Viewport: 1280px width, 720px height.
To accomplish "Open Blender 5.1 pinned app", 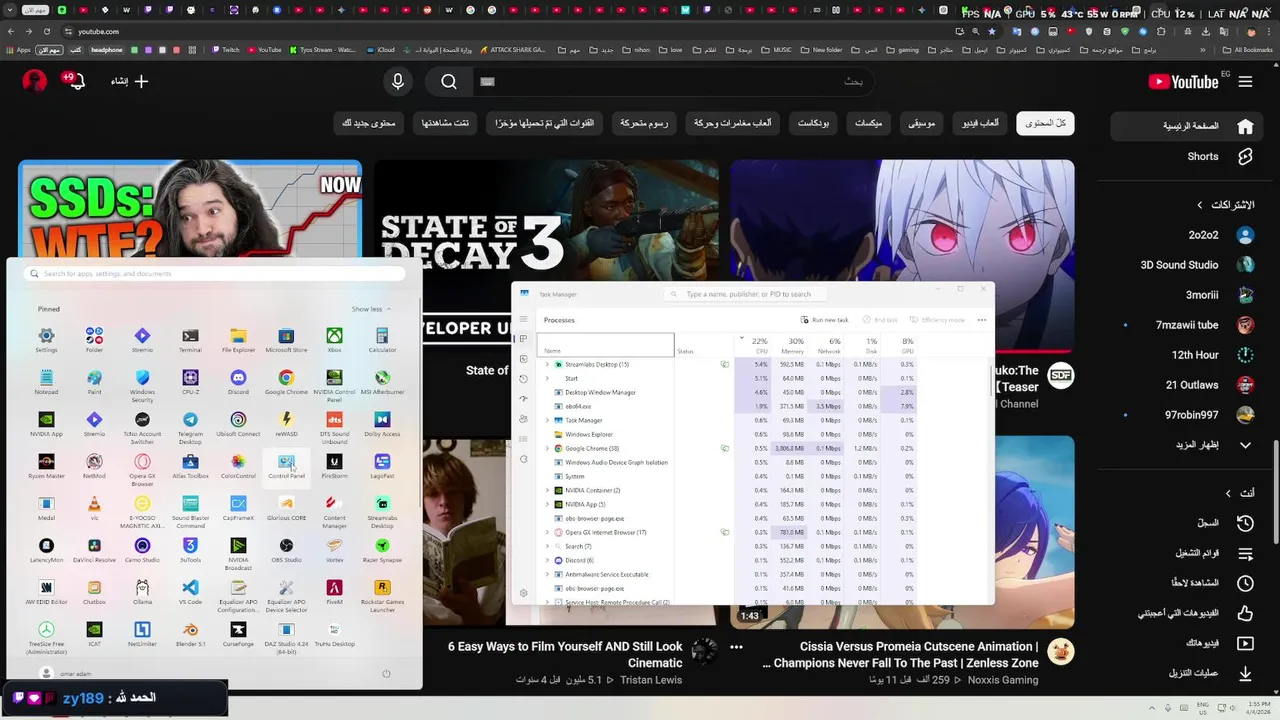I will click(x=190, y=634).
